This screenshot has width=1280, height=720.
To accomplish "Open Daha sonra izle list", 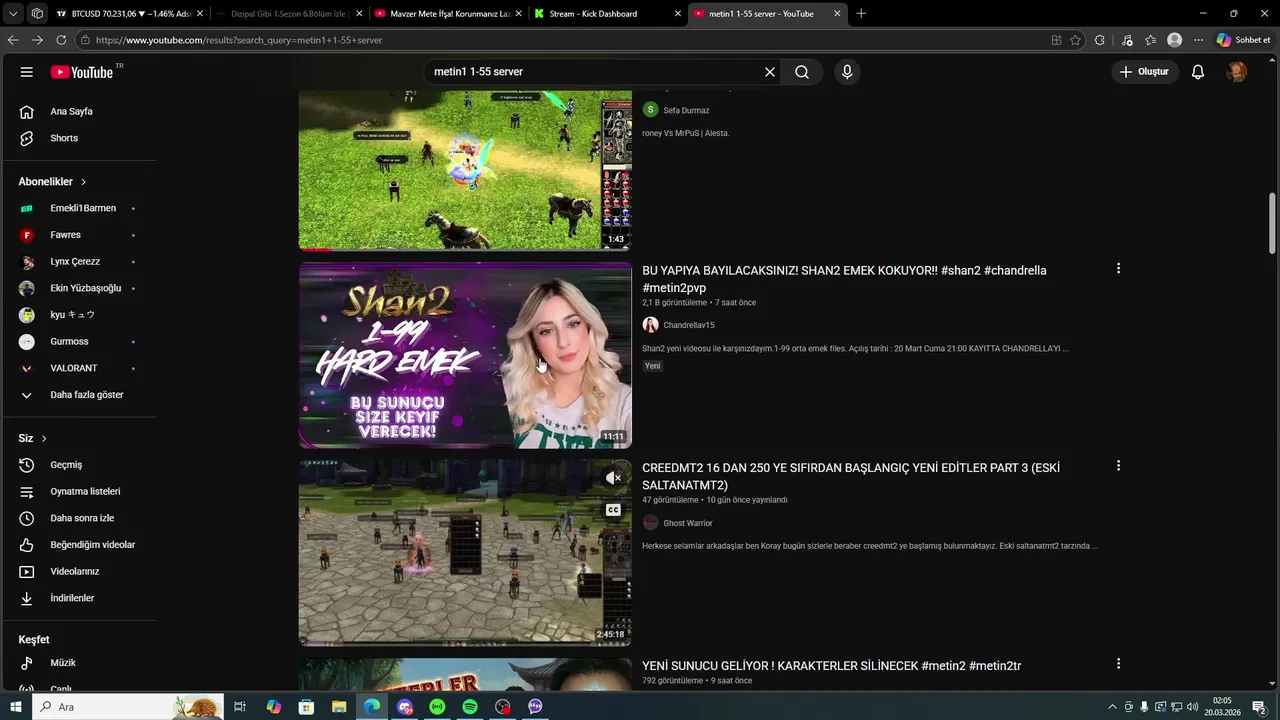I will coord(78,518).
